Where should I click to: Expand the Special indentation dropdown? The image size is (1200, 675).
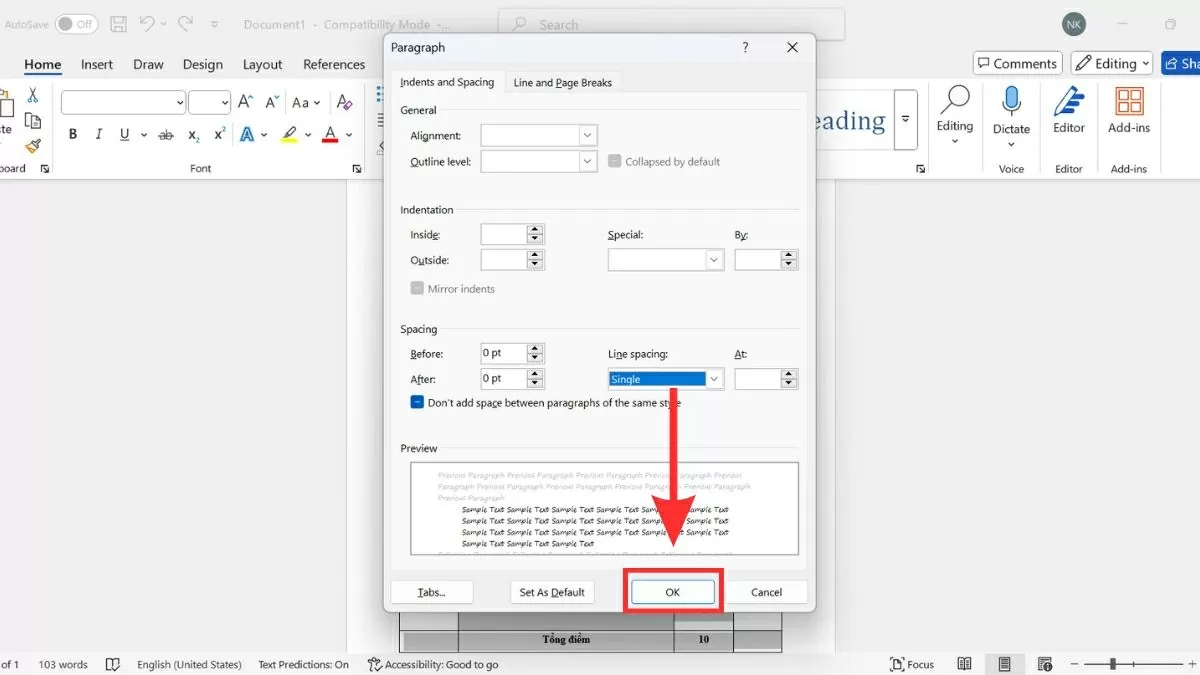click(714, 260)
